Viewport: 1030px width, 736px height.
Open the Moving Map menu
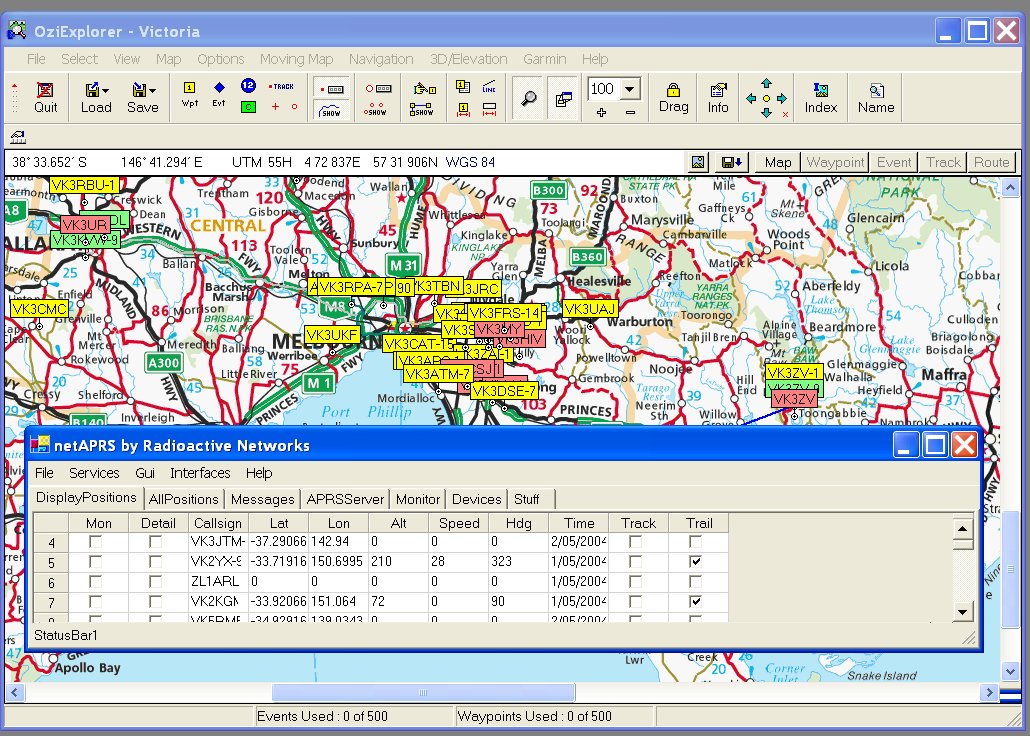click(296, 59)
